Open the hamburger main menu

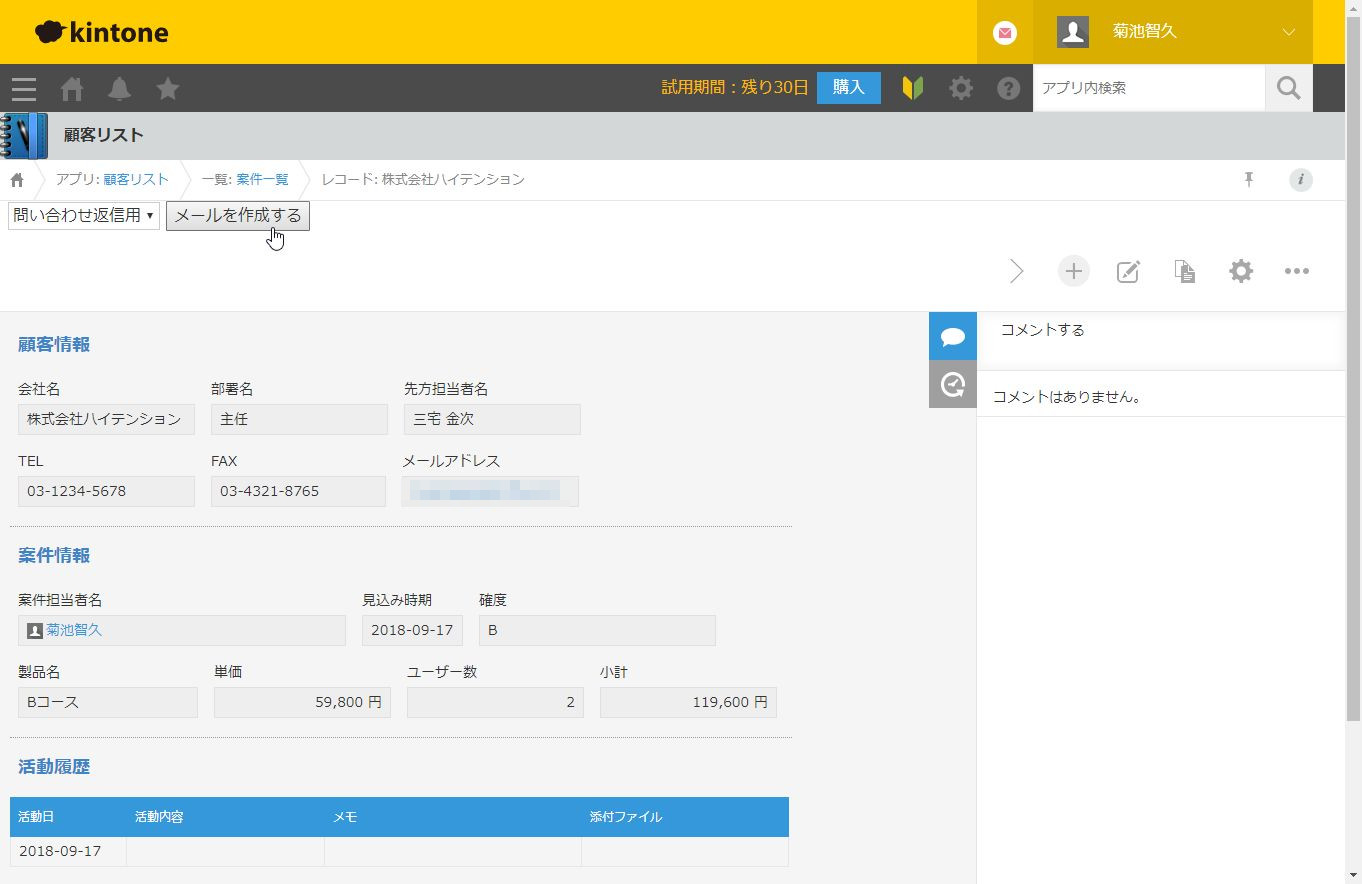24,89
